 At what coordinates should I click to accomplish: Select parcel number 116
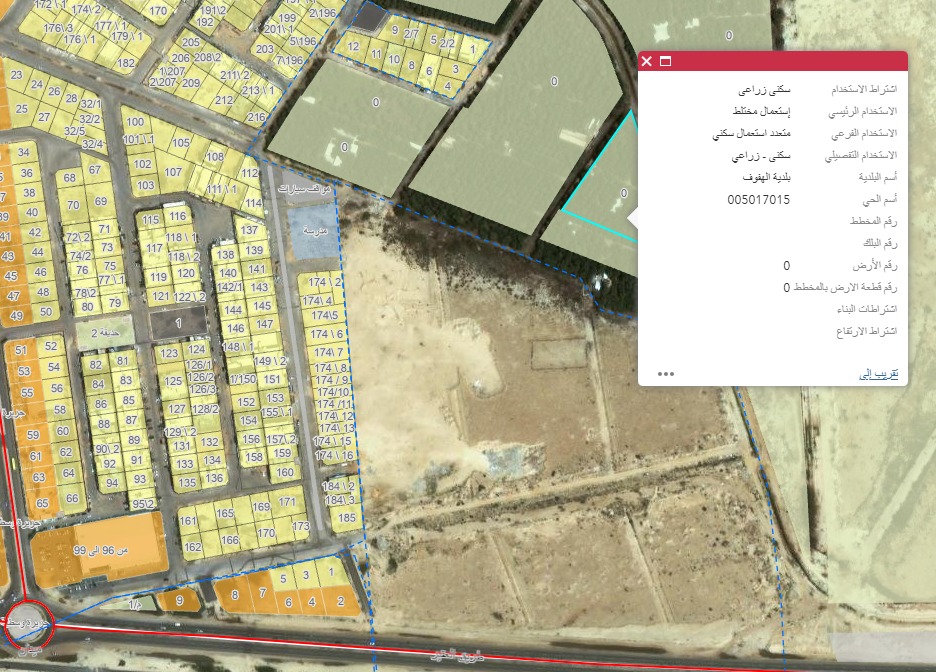[177, 216]
